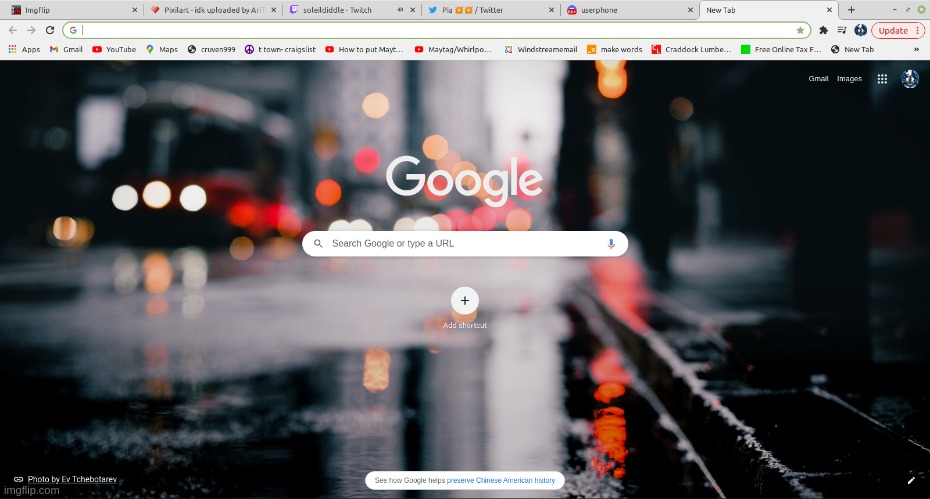Open the New Tab bookmark in the bookmarks bar
This screenshot has width=930, height=499.
[x=852, y=49]
